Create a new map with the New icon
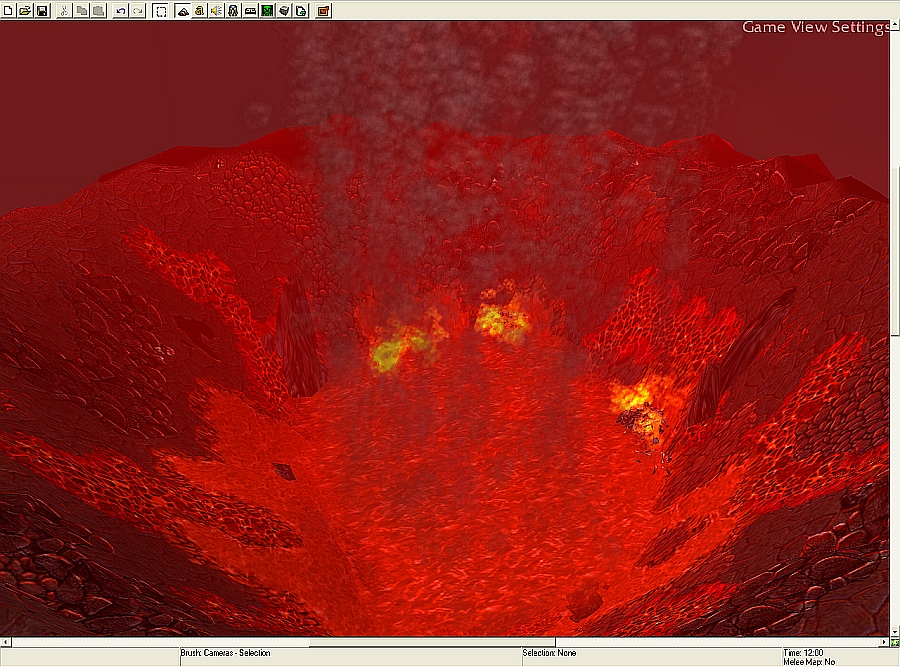Image resolution: width=900 pixels, height=667 pixels. (8, 10)
